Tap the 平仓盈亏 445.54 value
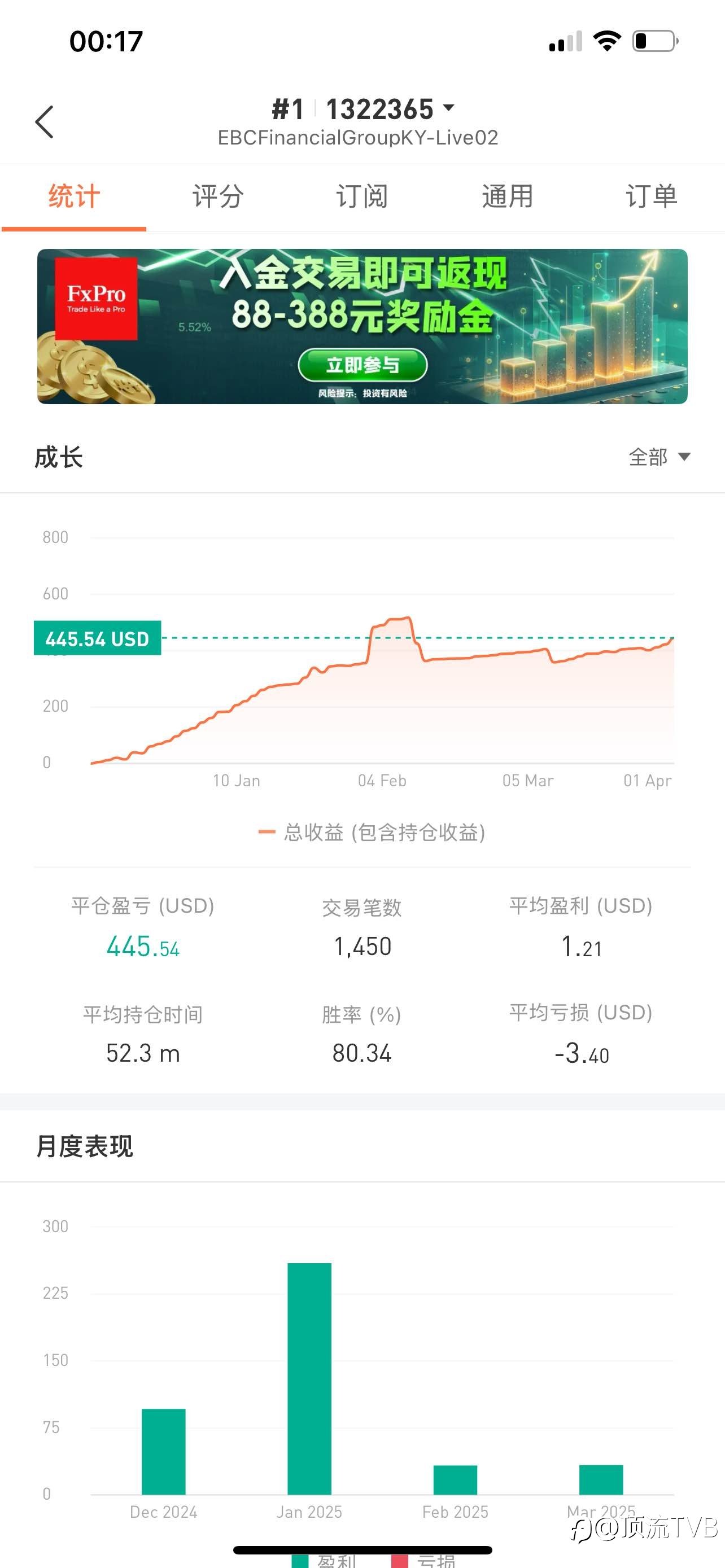This screenshot has width=725, height=1568. [x=143, y=947]
